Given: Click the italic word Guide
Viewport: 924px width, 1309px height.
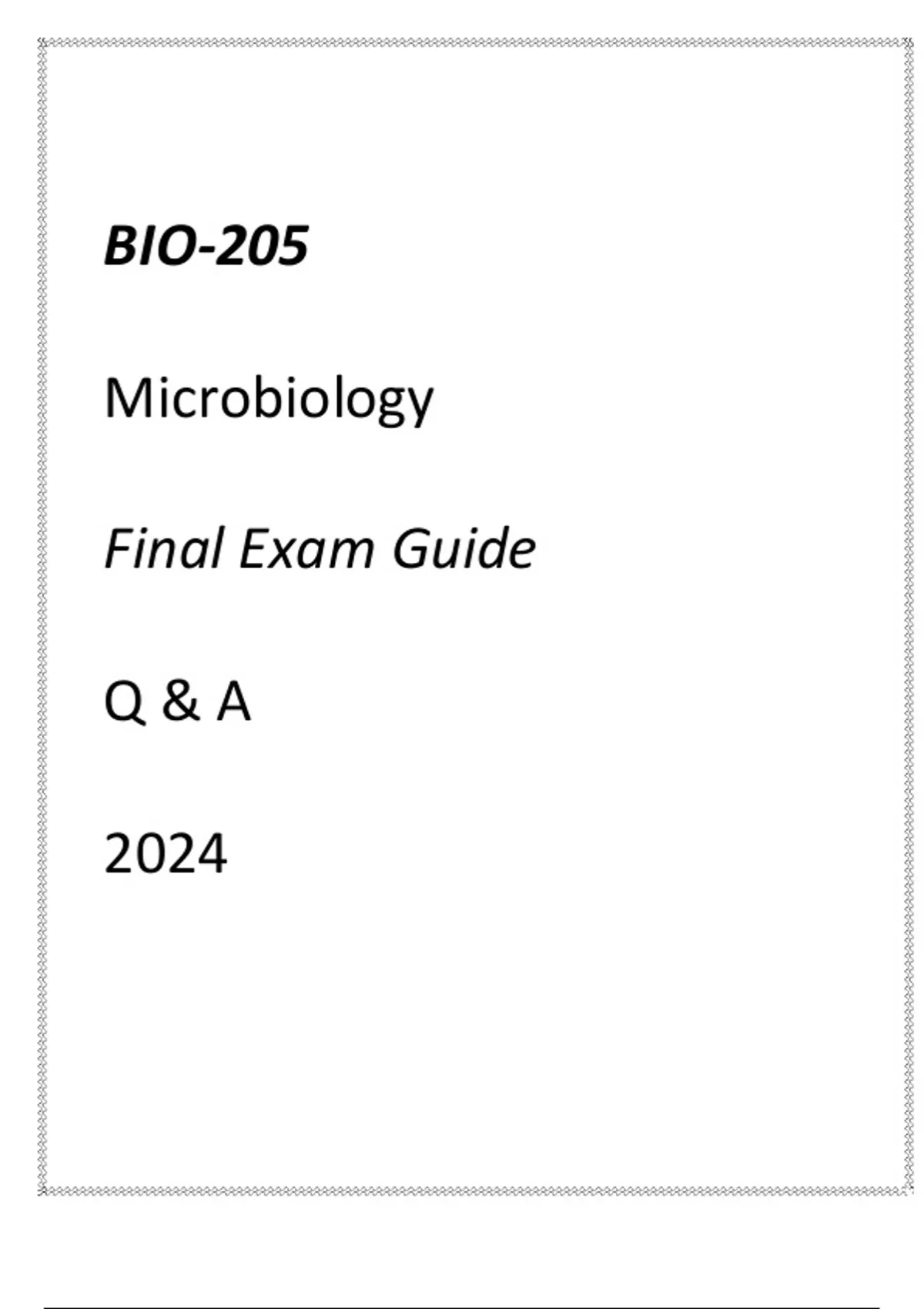Looking at the screenshot, I should (464, 549).
